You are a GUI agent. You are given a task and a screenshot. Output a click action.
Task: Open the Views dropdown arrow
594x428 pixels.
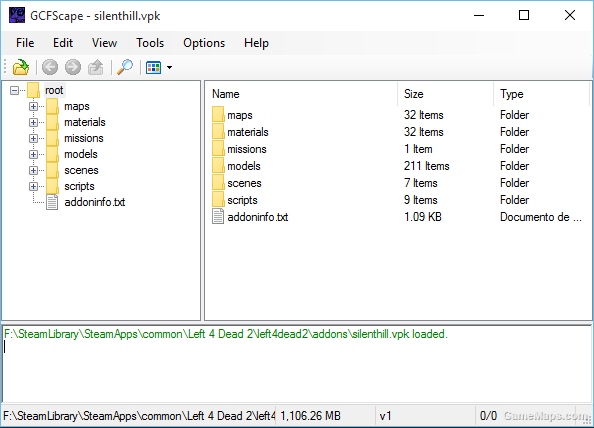click(x=169, y=68)
